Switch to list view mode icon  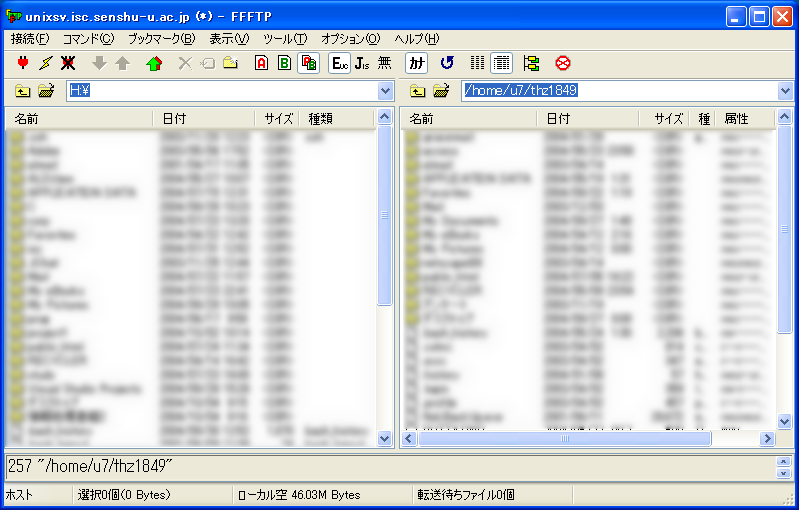coord(477,63)
